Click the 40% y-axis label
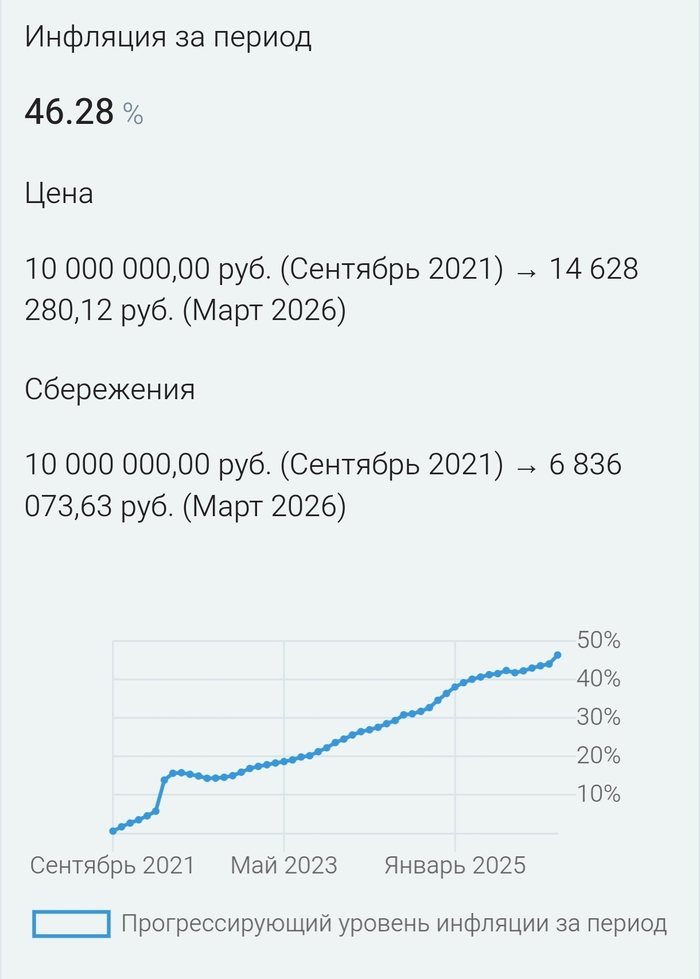 pos(599,679)
